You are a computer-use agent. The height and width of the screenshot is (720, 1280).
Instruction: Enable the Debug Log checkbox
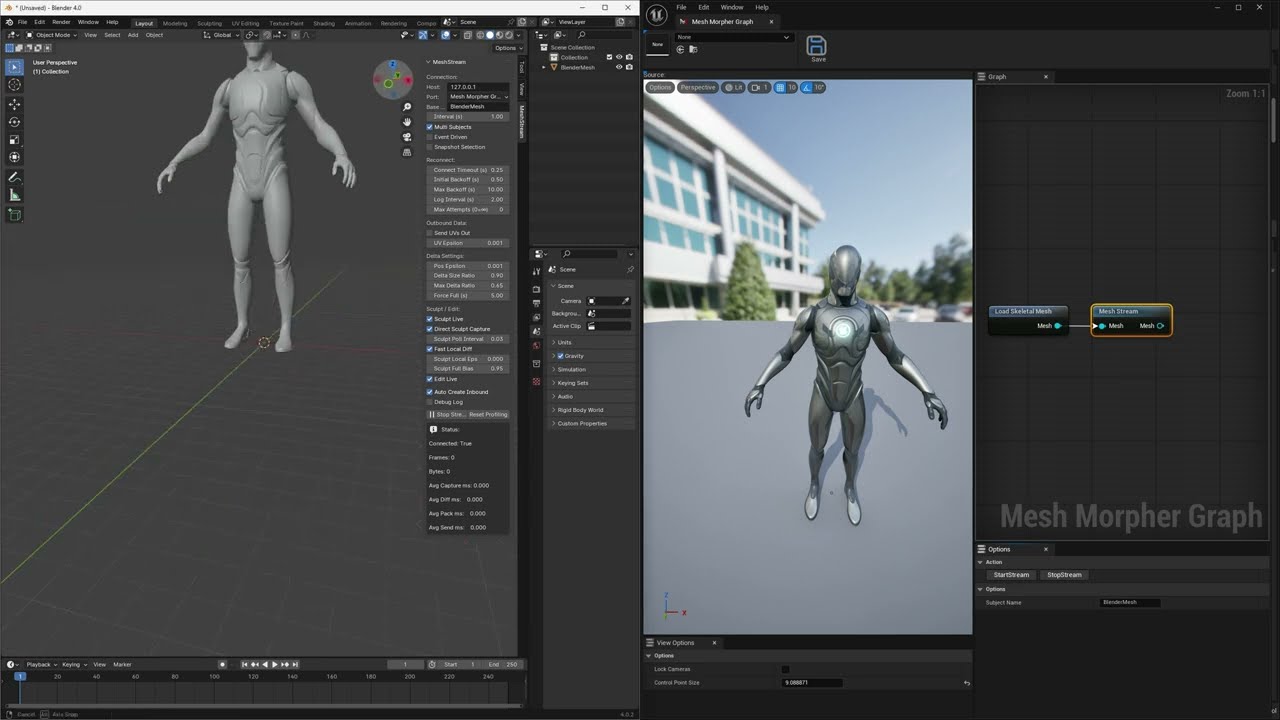430,402
